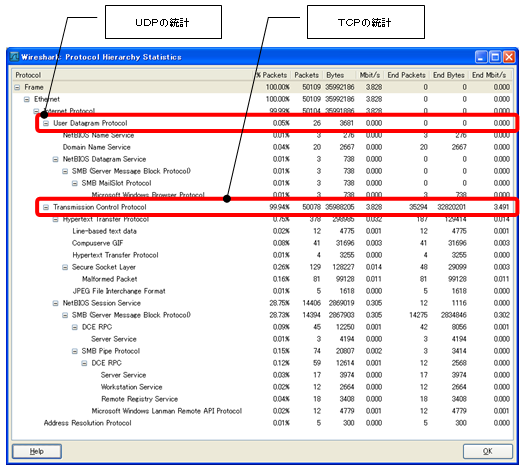Click the % Packets column header

(272, 75)
